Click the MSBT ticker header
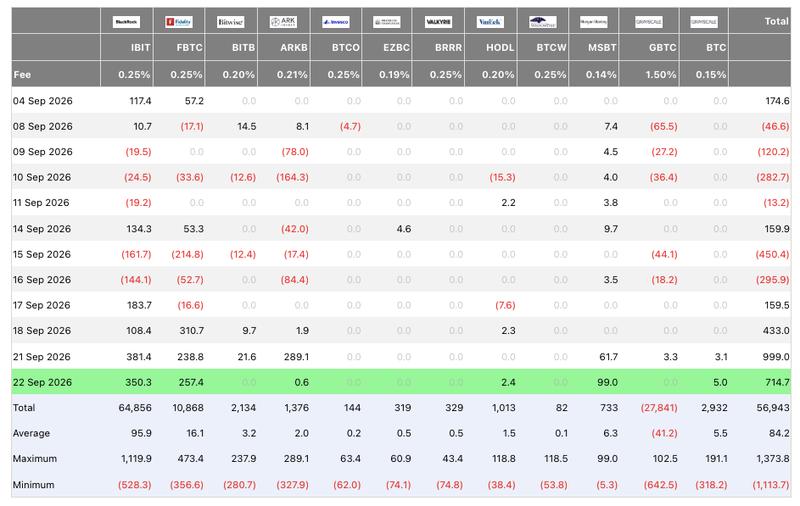The image size is (800, 506). (x=602, y=47)
